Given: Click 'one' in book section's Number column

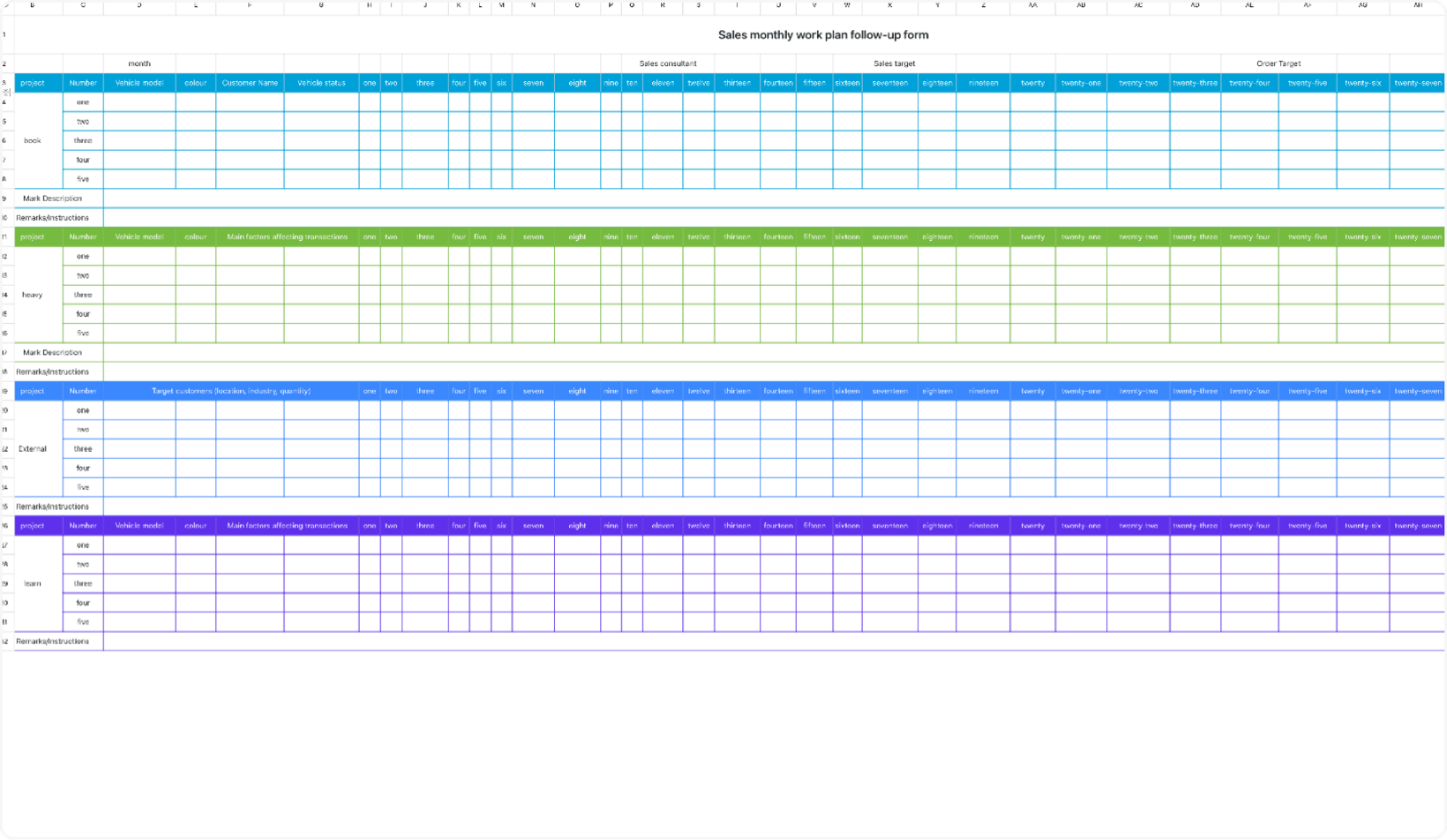Looking at the screenshot, I should 83,102.
